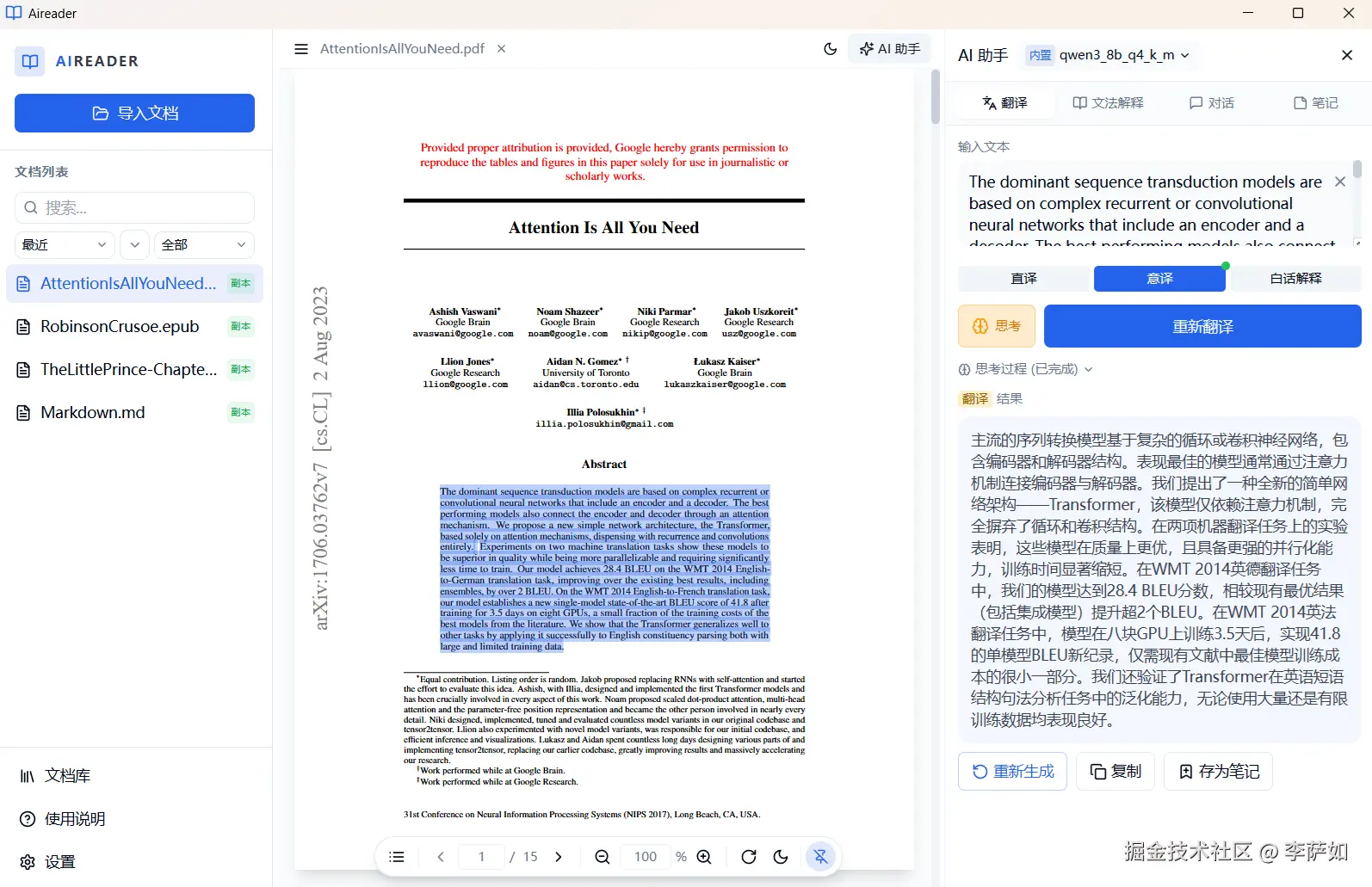The image size is (1372, 887).
Task: Click the 输入文本 label
Action: (984, 146)
